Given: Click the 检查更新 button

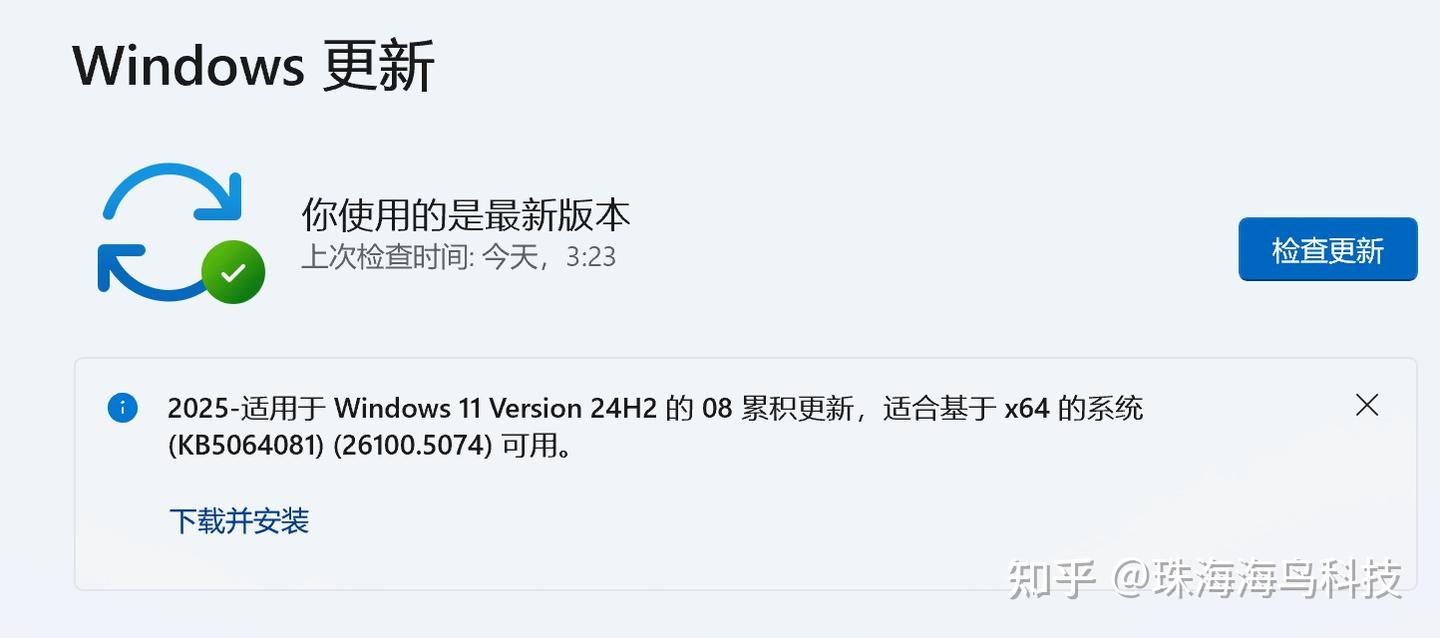Looking at the screenshot, I should click(1327, 249).
